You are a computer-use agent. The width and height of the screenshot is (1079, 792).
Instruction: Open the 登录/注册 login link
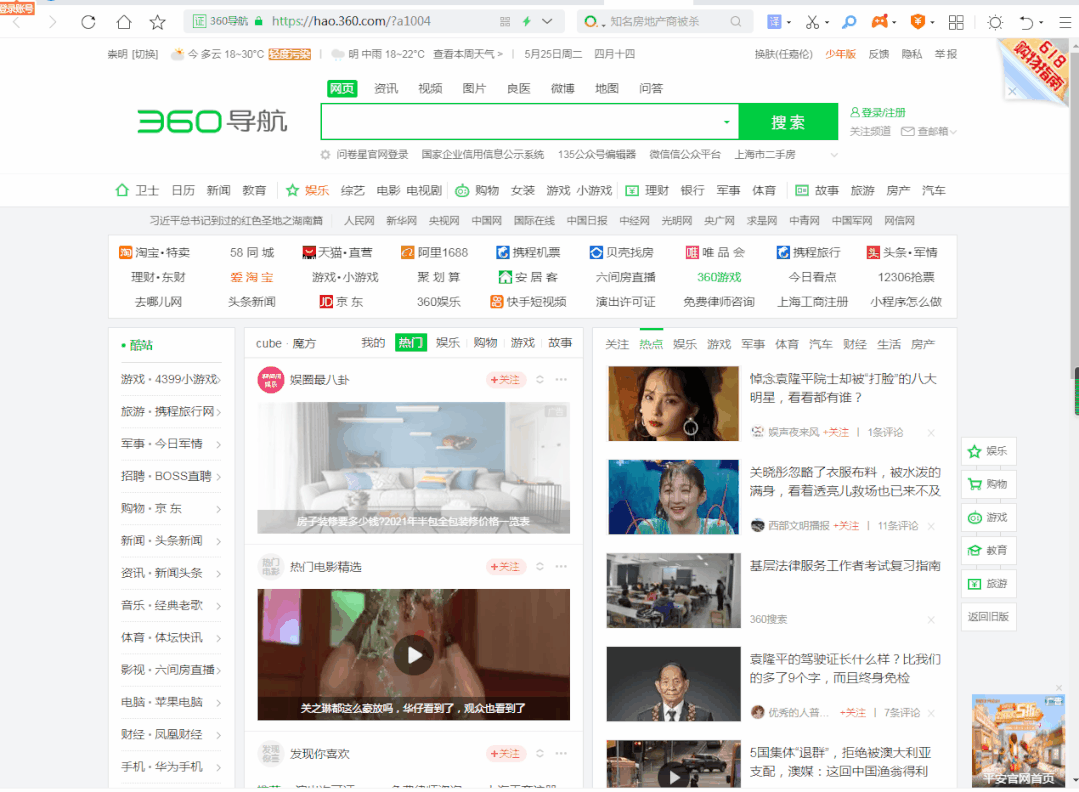[878, 113]
